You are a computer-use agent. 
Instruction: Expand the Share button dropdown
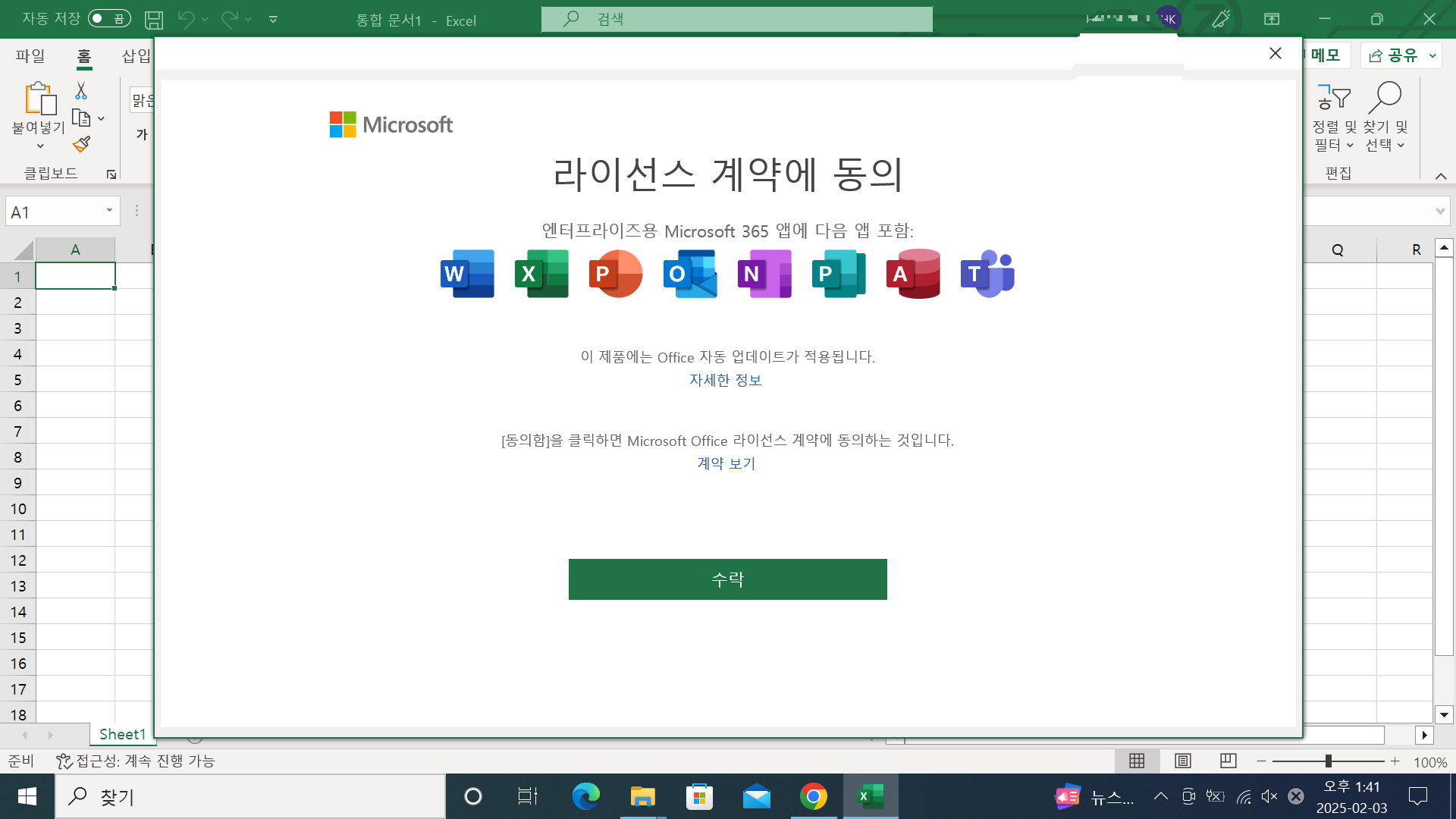(1432, 55)
